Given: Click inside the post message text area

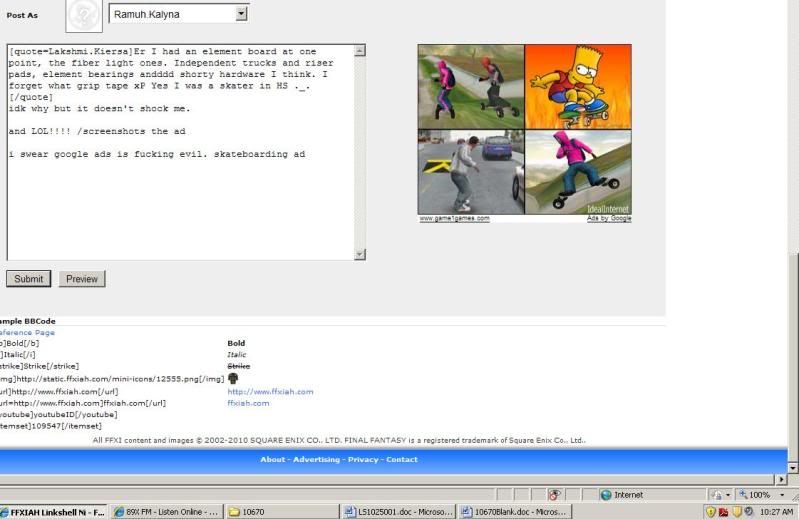Looking at the screenshot, I should pos(180,200).
